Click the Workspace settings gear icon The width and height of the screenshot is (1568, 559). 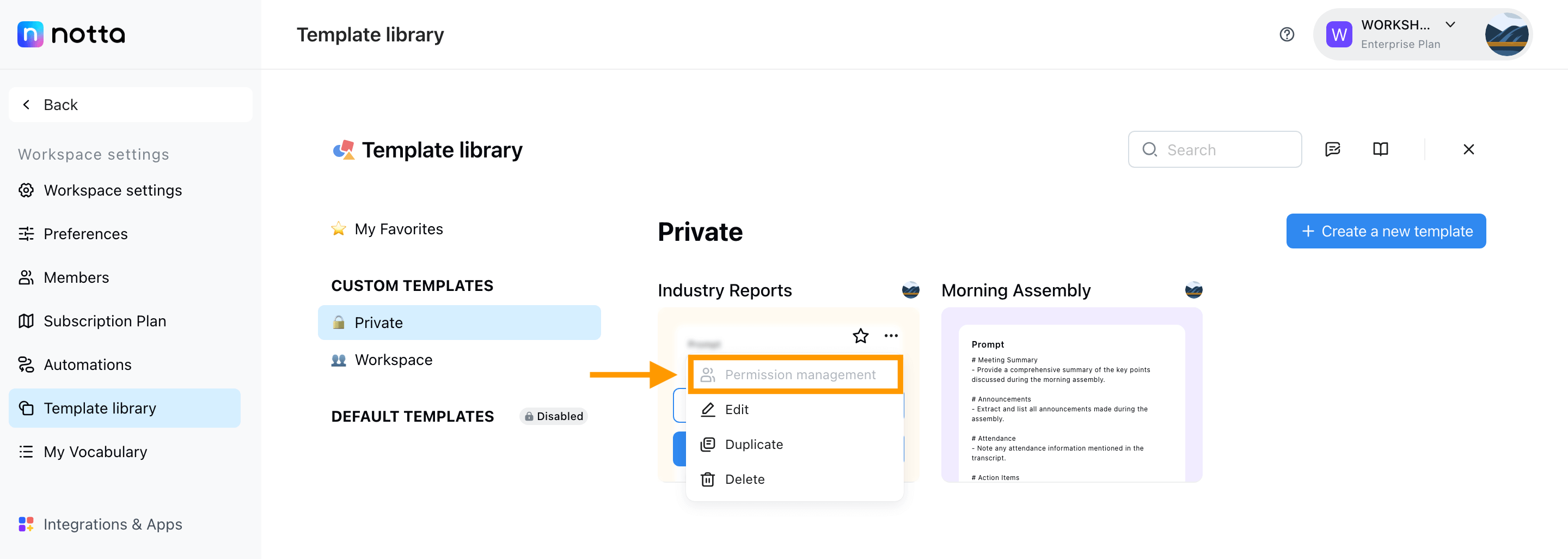pos(26,191)
